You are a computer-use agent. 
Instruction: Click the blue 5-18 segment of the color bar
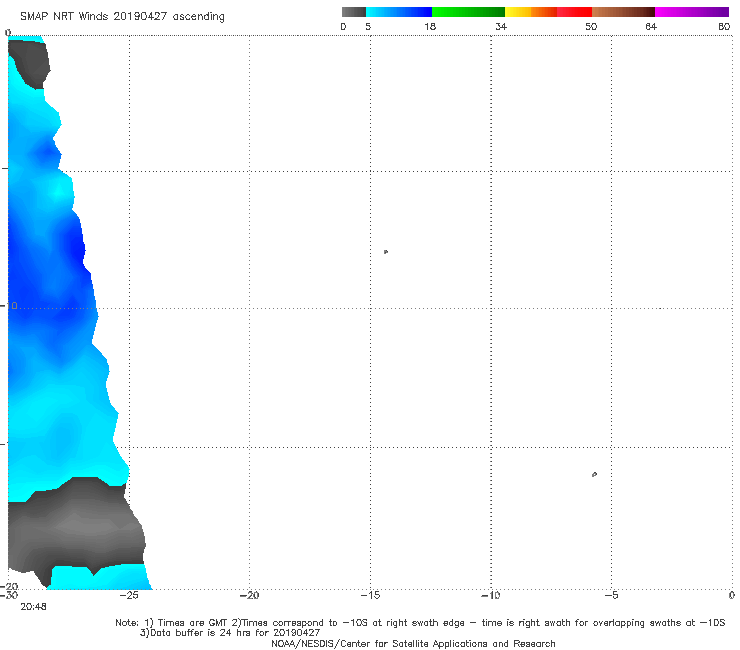click(x=399, y=12)
